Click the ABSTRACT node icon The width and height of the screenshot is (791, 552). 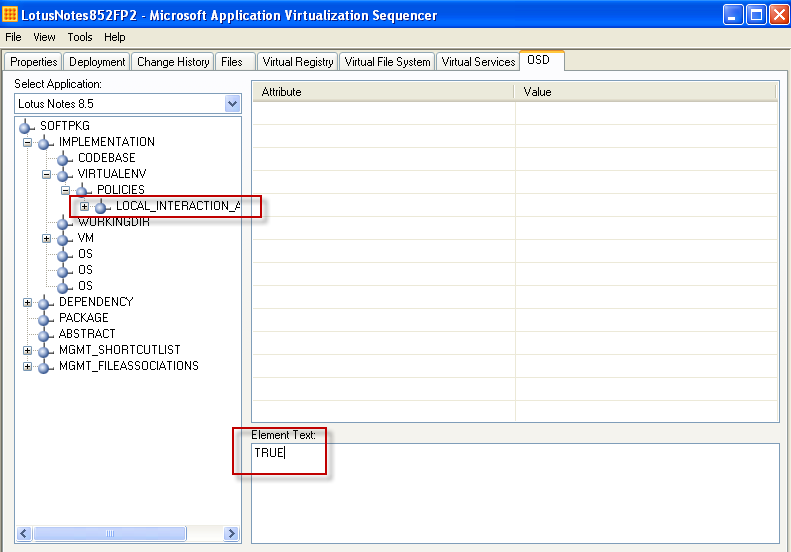tap(45, 335)
